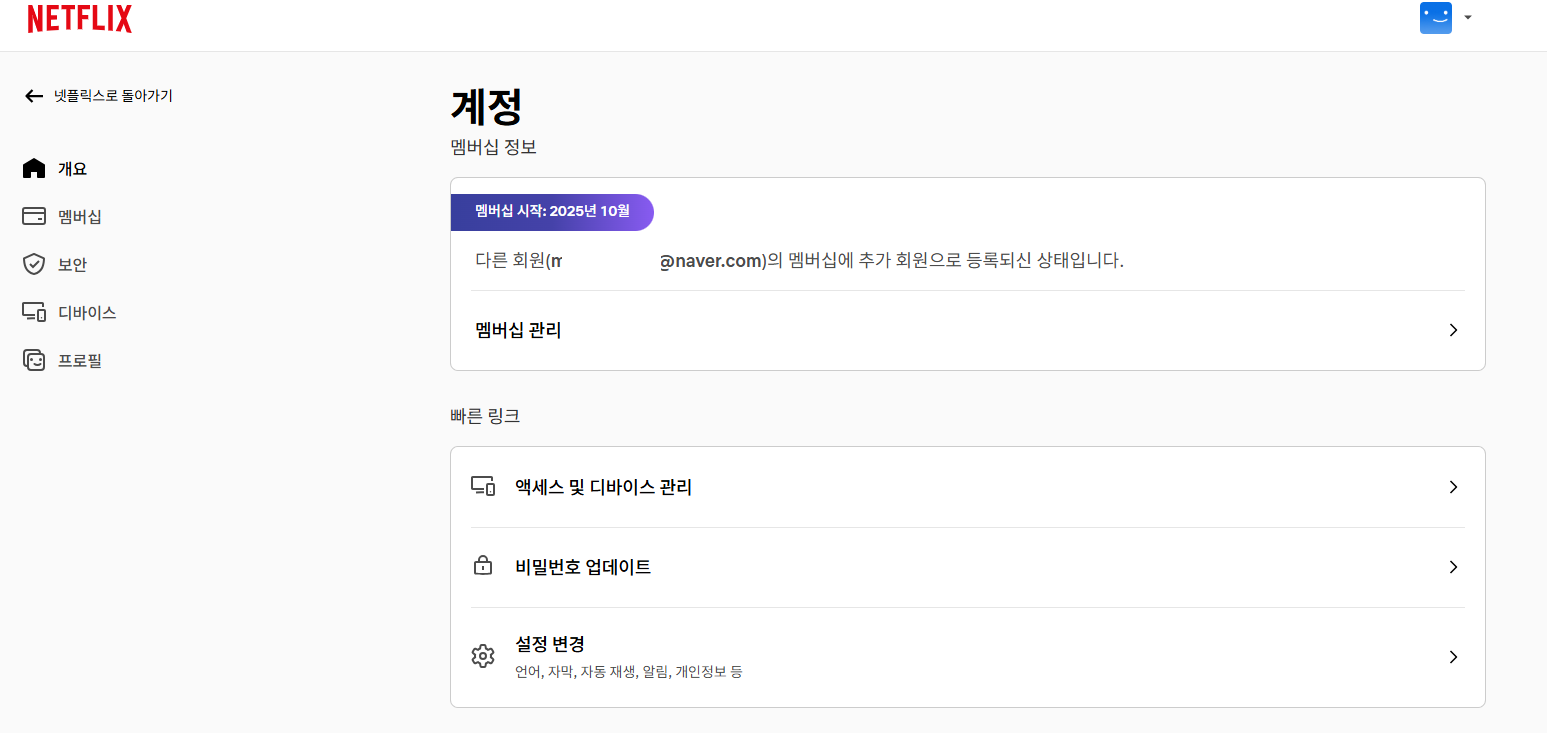Open 액세스 및 디바이스 관리

(x=967, y=487)
